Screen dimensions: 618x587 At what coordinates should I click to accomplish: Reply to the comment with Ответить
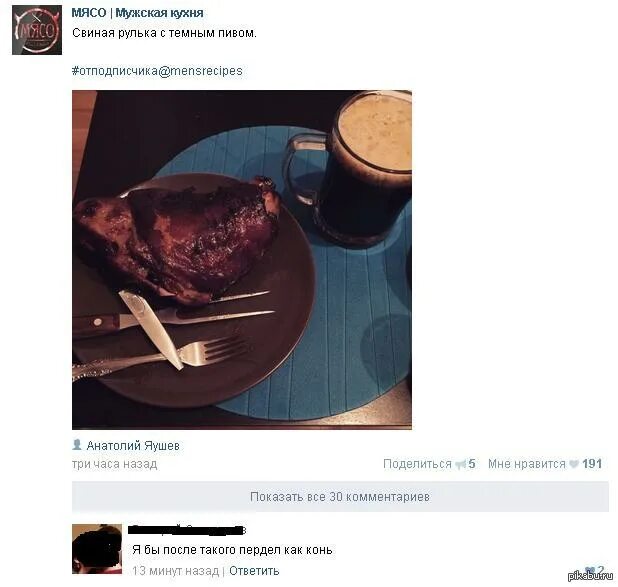point(254,570)
